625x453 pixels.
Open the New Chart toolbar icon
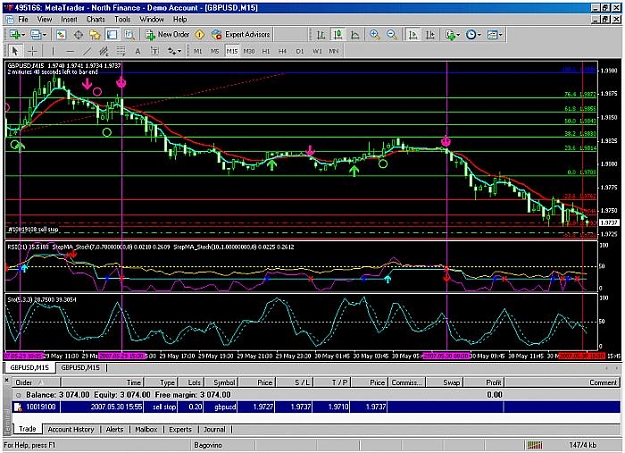(x=15, y=35)
